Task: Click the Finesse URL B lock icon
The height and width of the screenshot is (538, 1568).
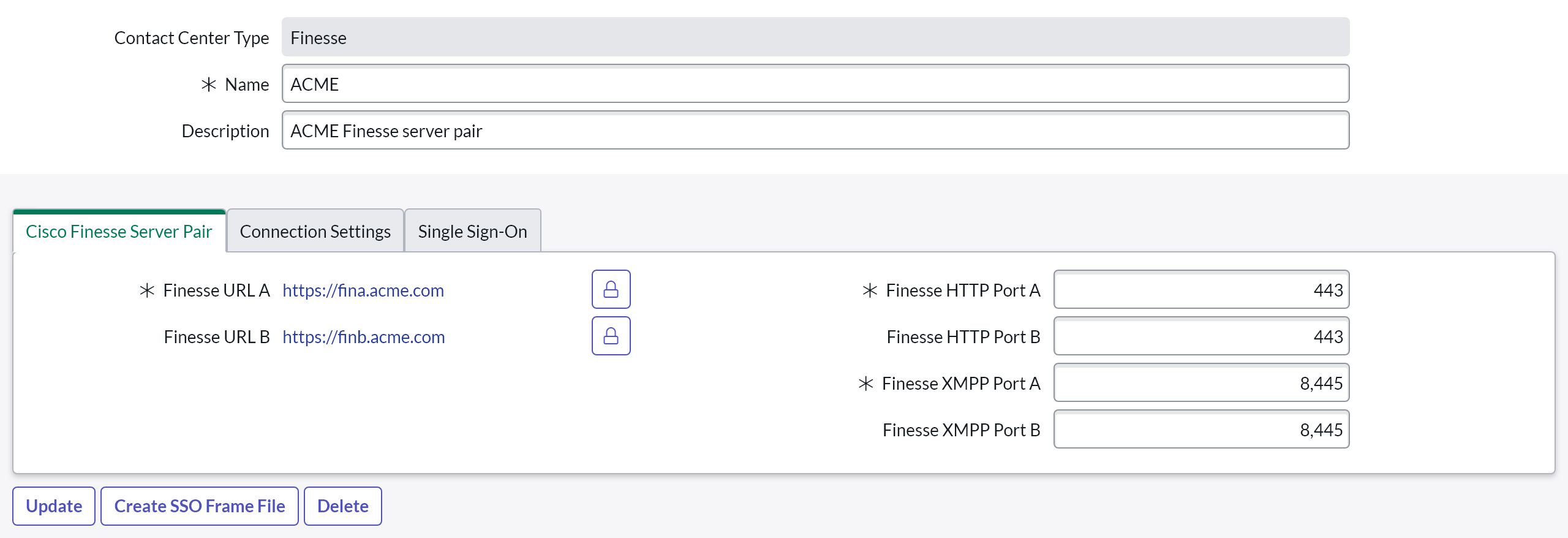Action: [x=611, y=336]
